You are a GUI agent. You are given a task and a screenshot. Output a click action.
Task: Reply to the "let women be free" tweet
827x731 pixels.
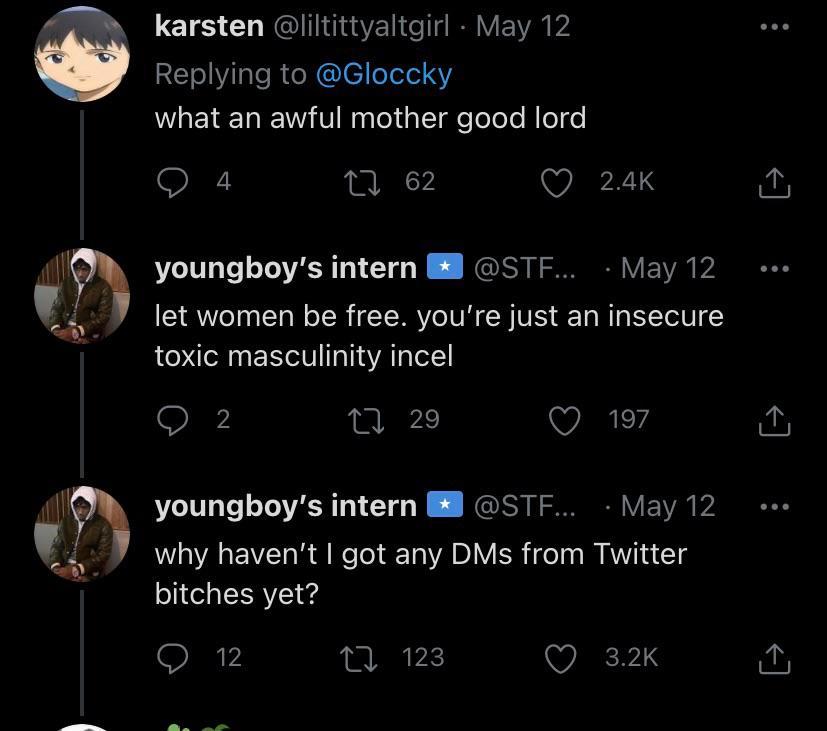pyautogui.click(x=174, y=420)
